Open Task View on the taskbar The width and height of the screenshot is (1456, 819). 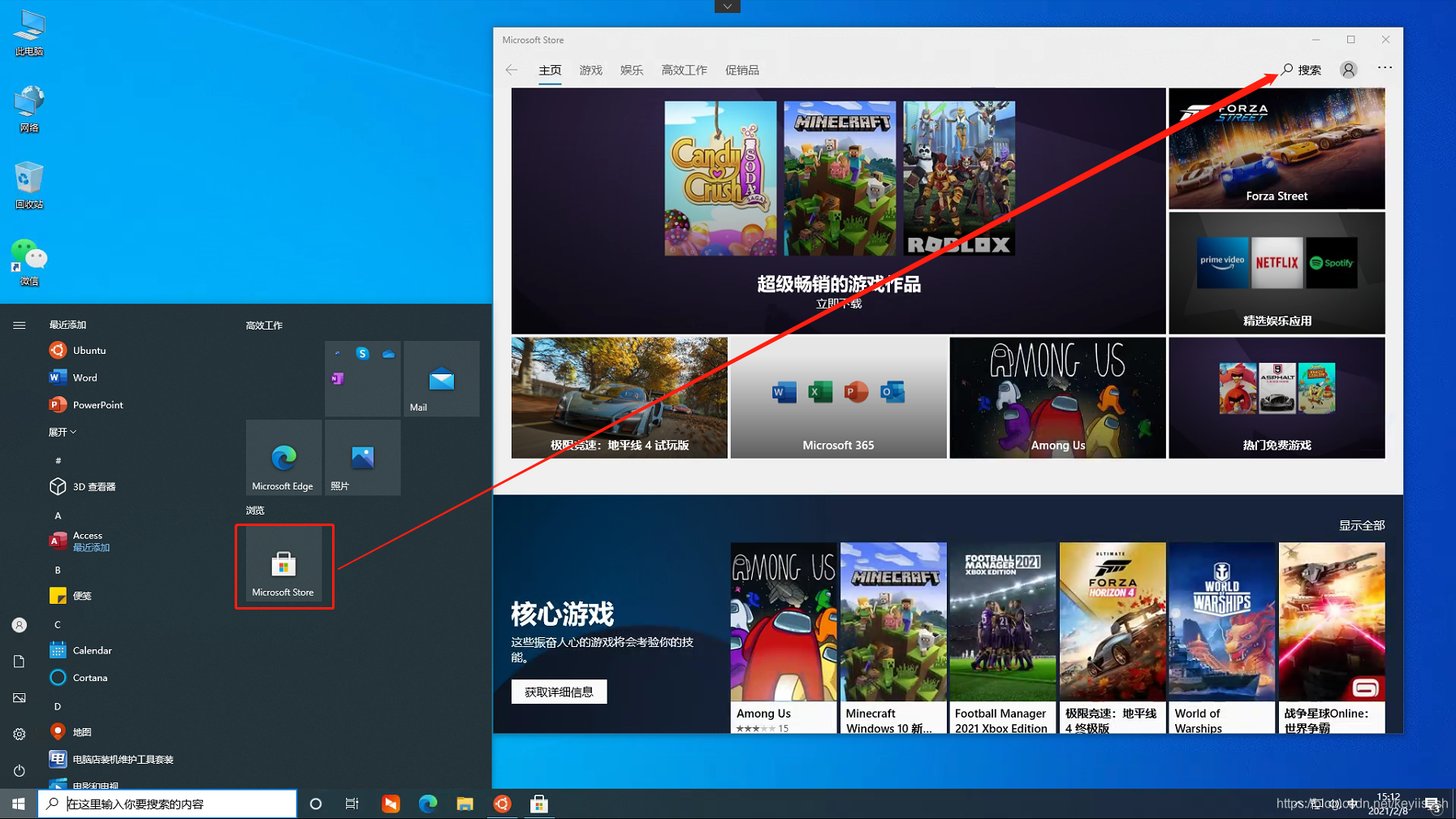pos(352,804)
